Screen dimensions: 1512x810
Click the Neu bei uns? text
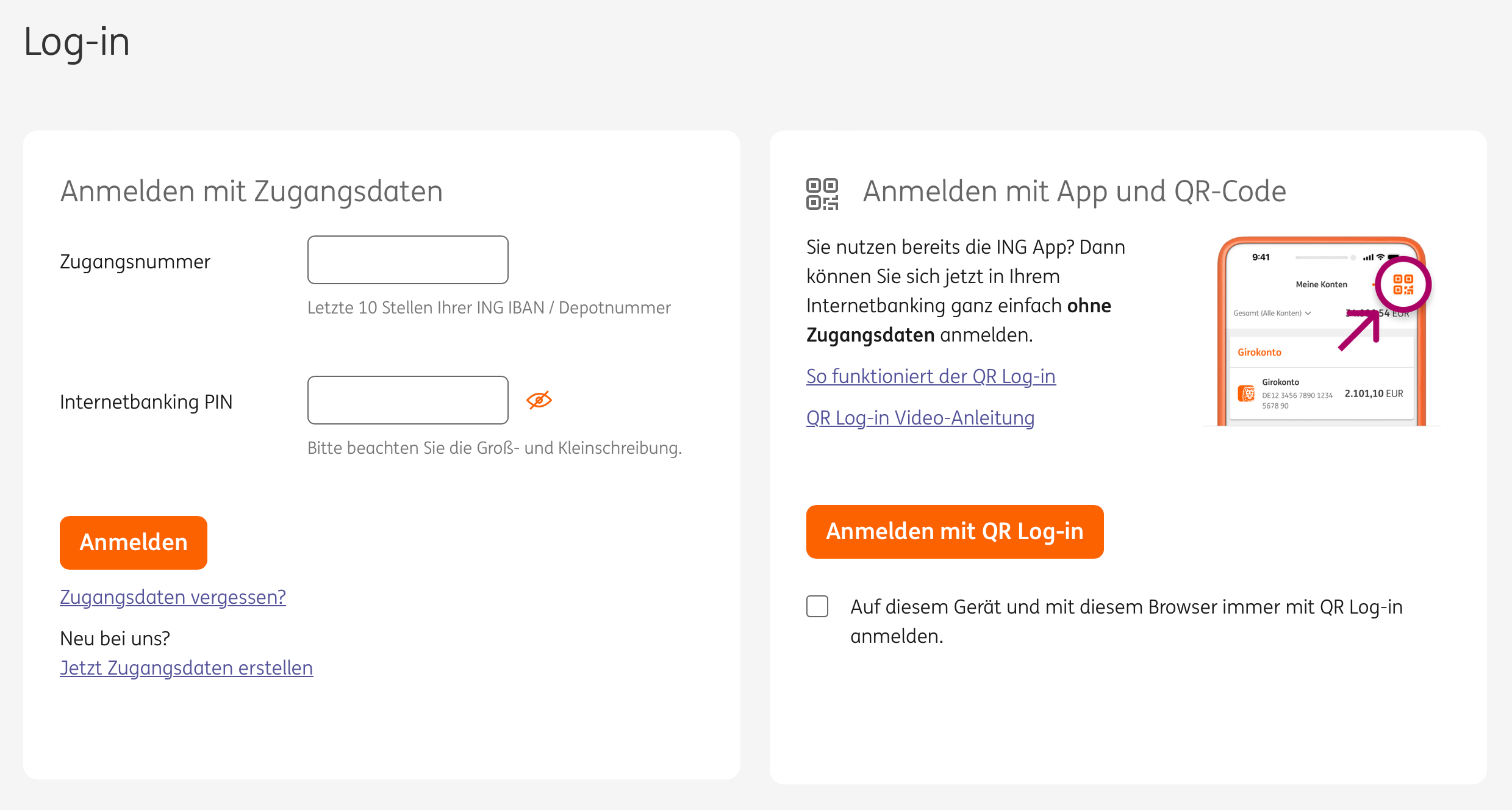pos(115,639)
